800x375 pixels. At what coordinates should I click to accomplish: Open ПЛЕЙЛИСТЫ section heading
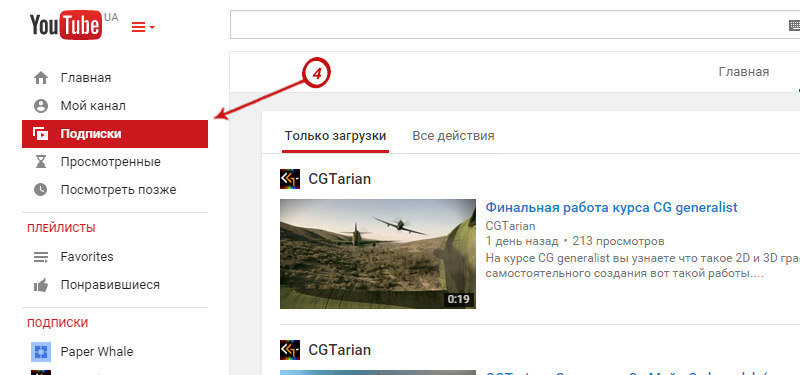click(61, 228)
